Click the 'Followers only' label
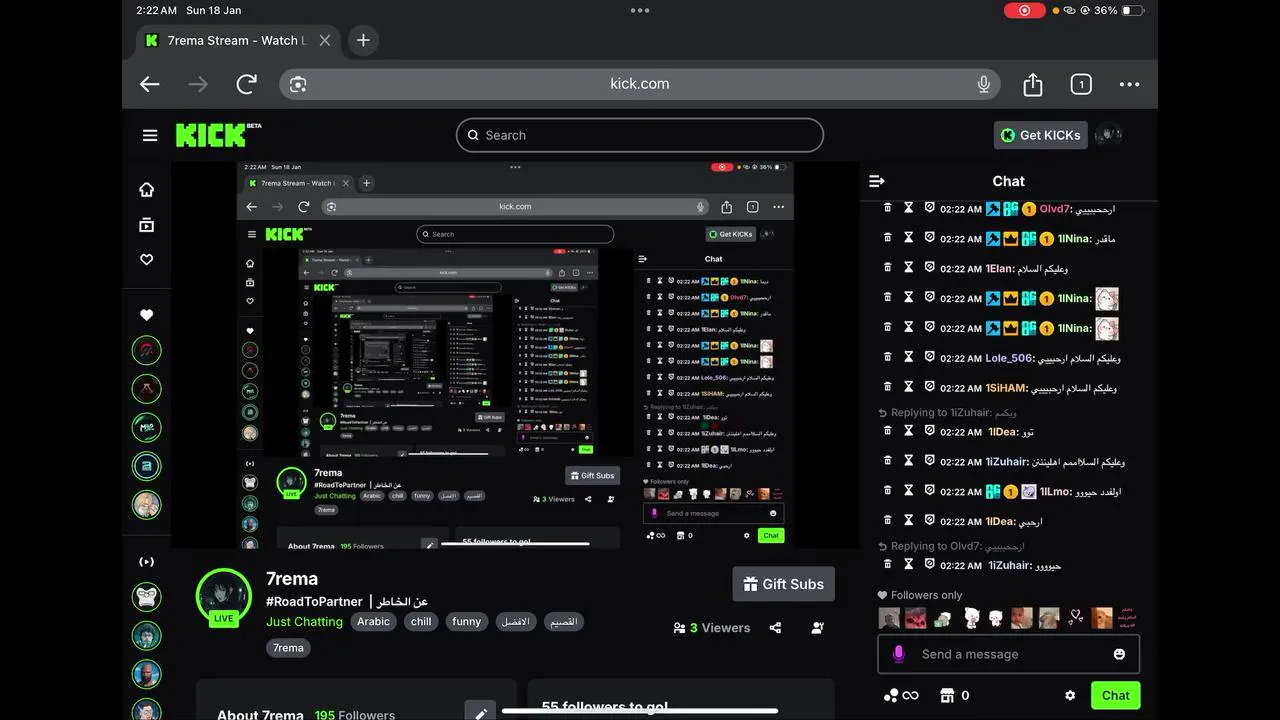1280x720 pixels. point(926,595)
